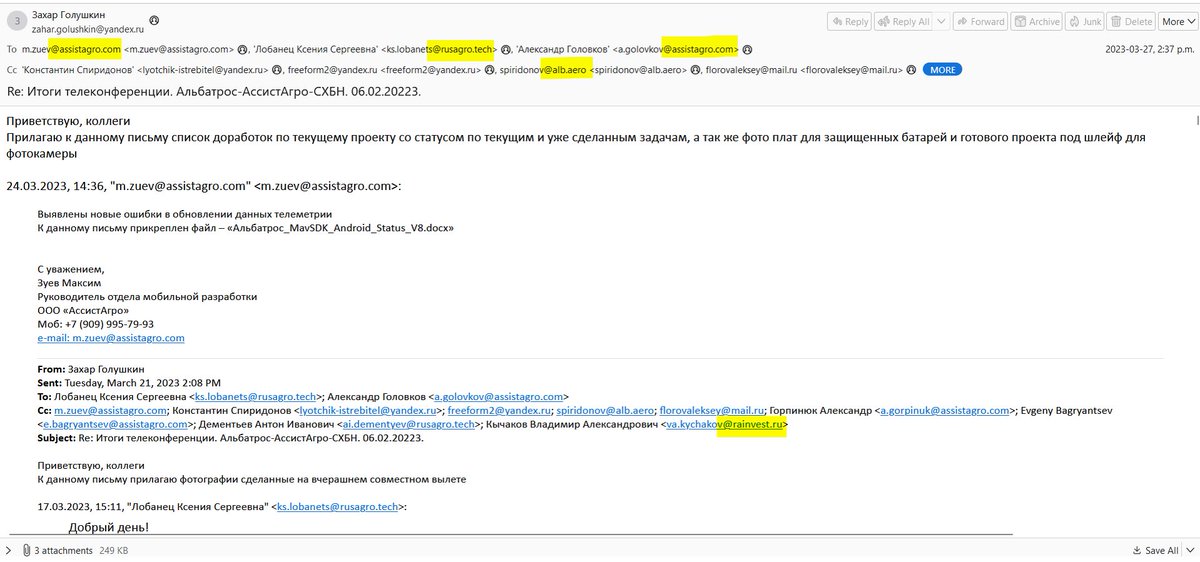Open ks.lobanets@rusagro.tech link in quoted To line
The width and height of the screenshot is (1200, 562).
coord(255,397)
